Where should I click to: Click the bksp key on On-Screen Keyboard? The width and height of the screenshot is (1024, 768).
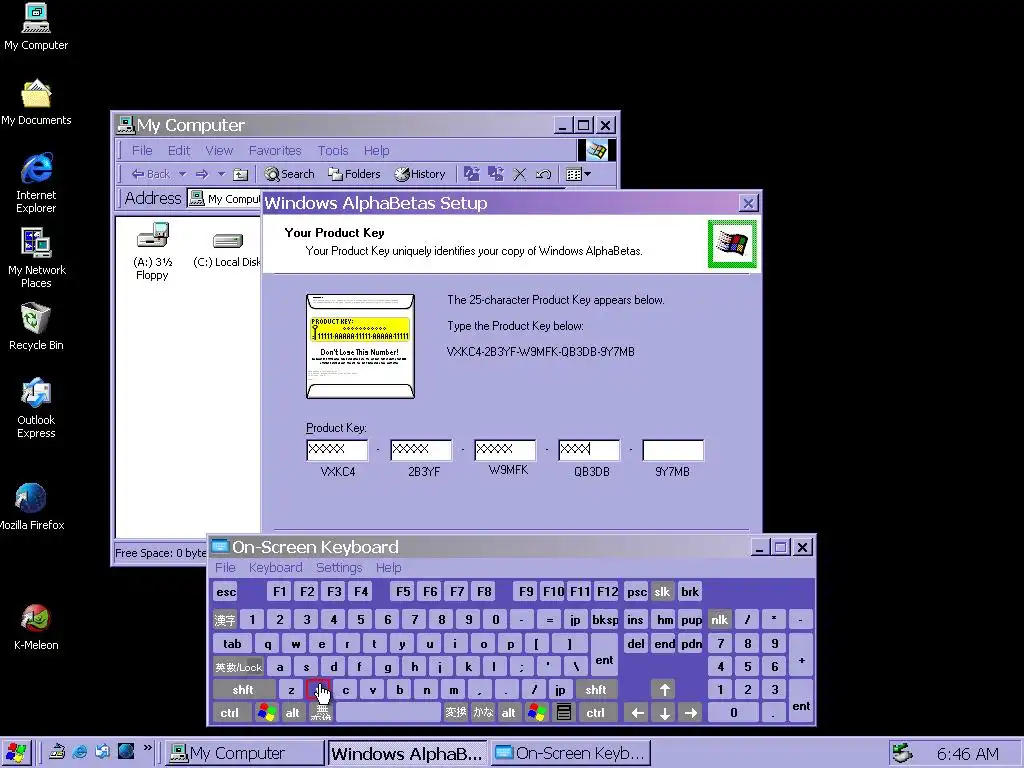click(605, 620)
